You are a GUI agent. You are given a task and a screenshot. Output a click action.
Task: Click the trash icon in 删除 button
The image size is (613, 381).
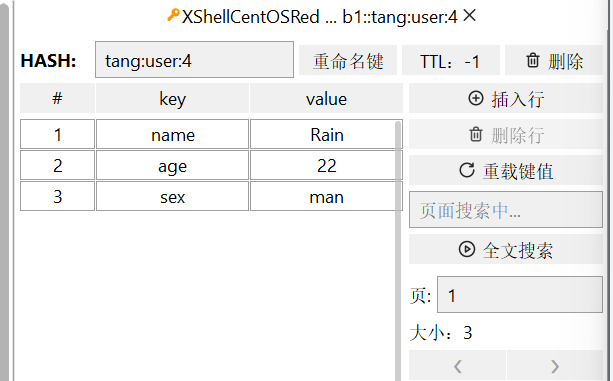532,61
